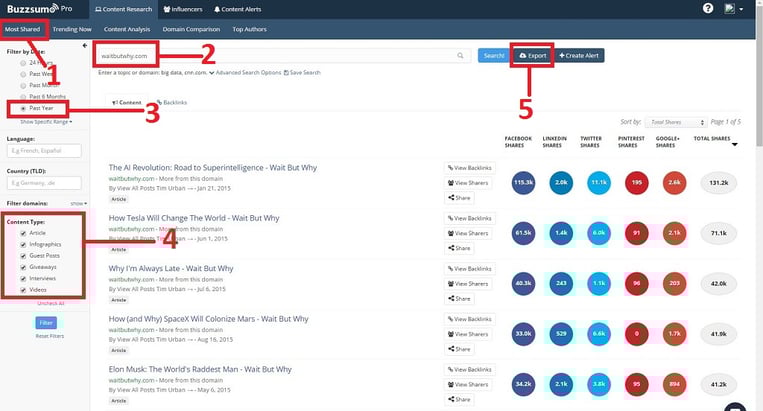Viewport: 763px width, 411px height.
Task: Share the Why I'm Always Late article
Action: tap(459, 299)
